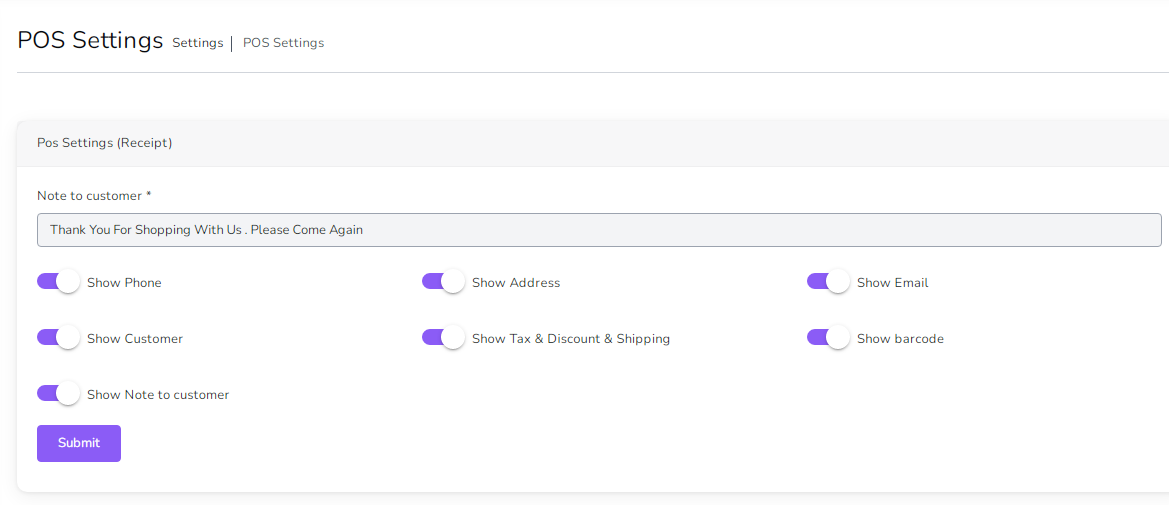Toggle the Show Note to customer switch
1169x505 pixels.
[x=58, y=394]
